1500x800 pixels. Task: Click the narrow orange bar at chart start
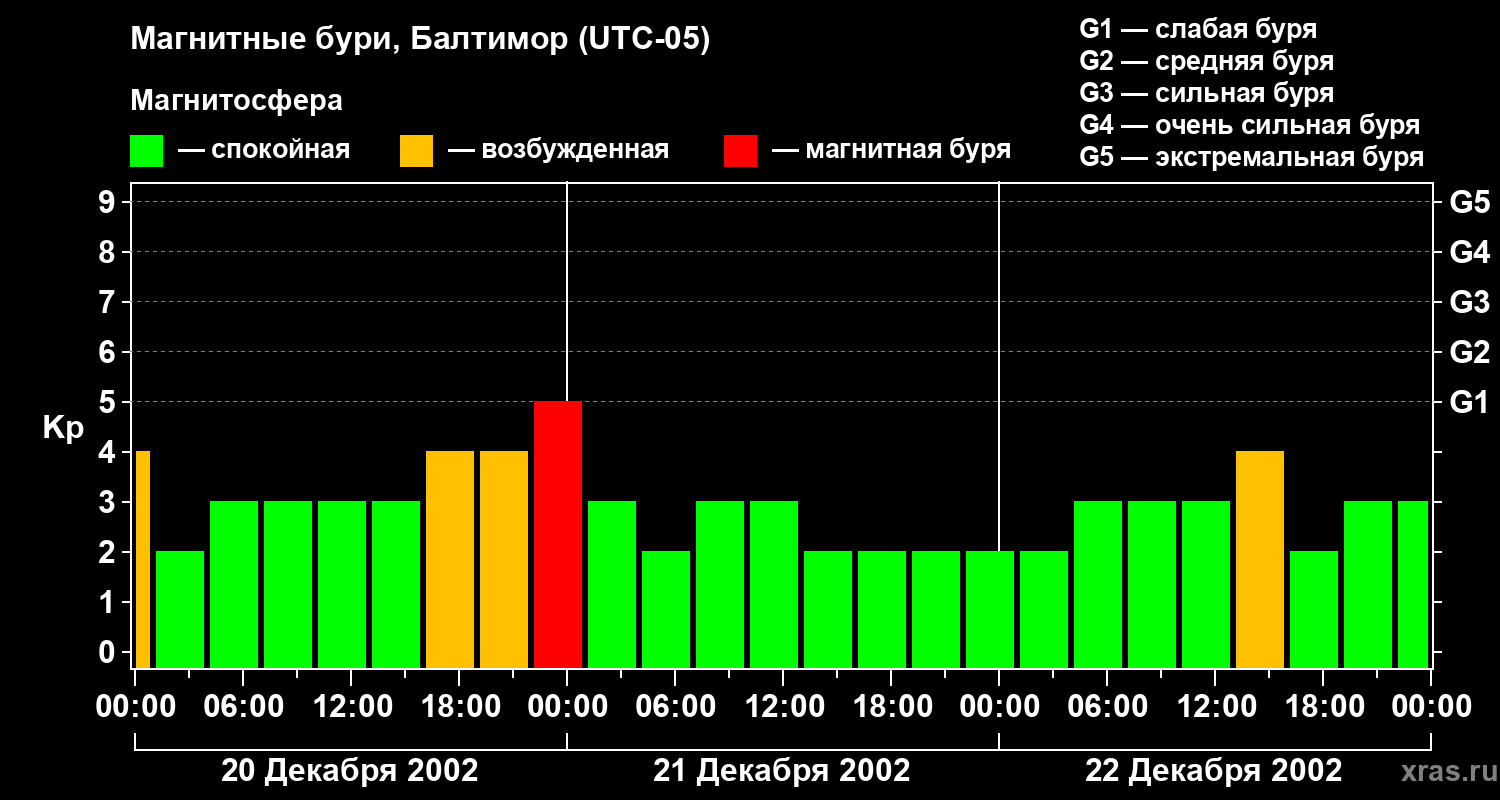(x=142, y=559)
